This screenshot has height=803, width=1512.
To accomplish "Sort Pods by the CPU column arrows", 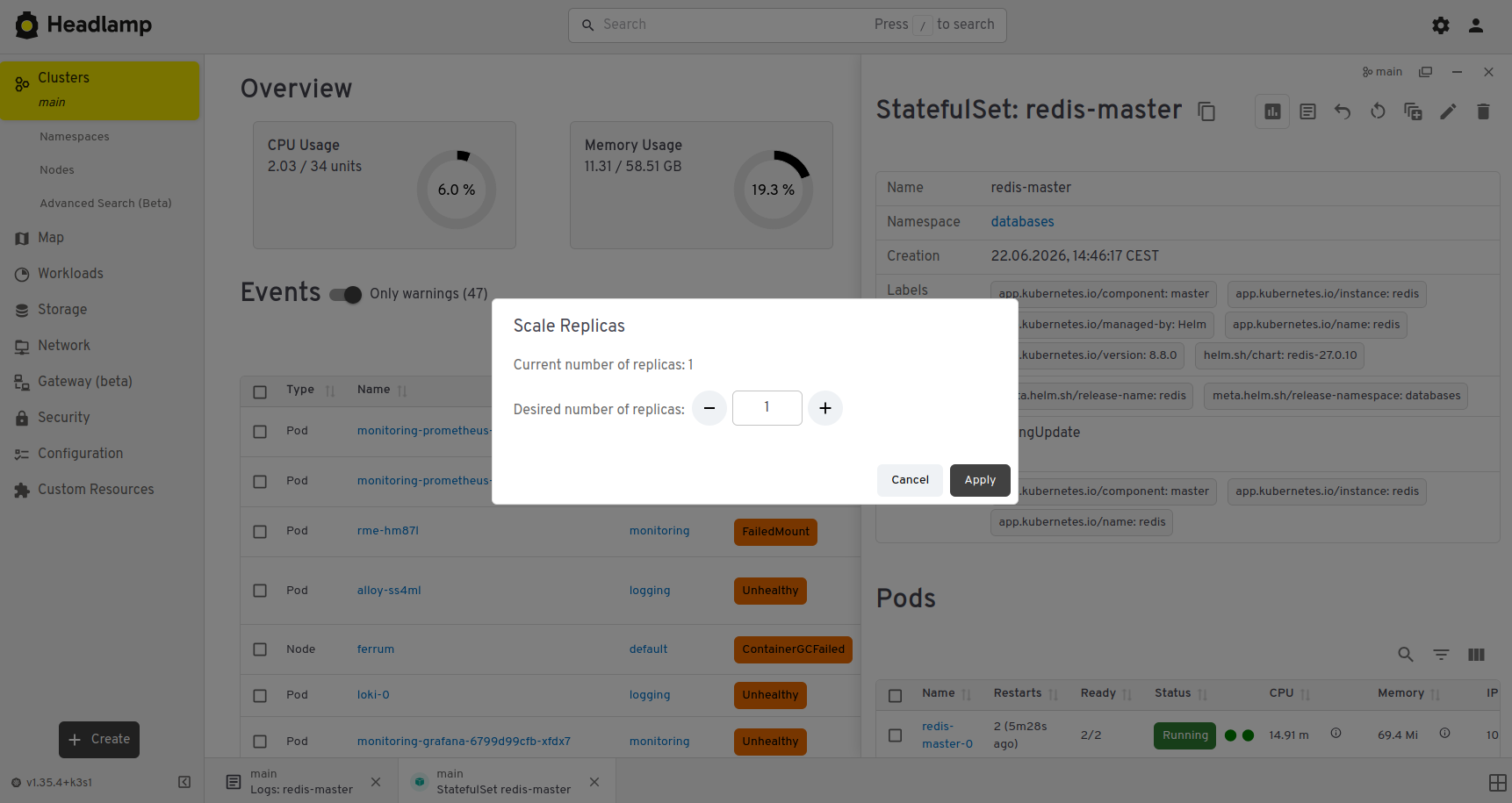I will [x=1306, y=695].
